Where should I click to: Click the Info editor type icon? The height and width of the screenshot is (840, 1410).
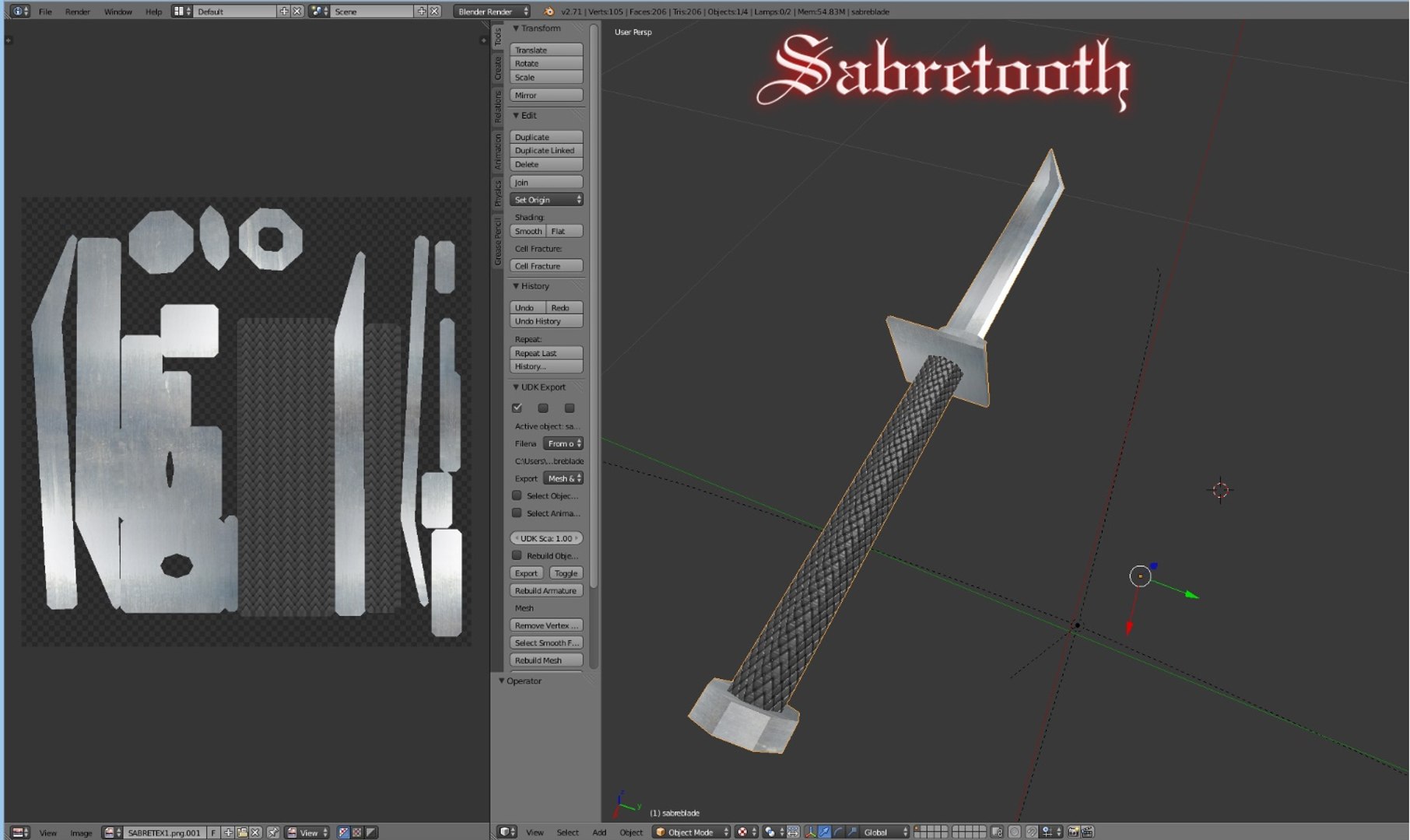click(x=20, y=11)
